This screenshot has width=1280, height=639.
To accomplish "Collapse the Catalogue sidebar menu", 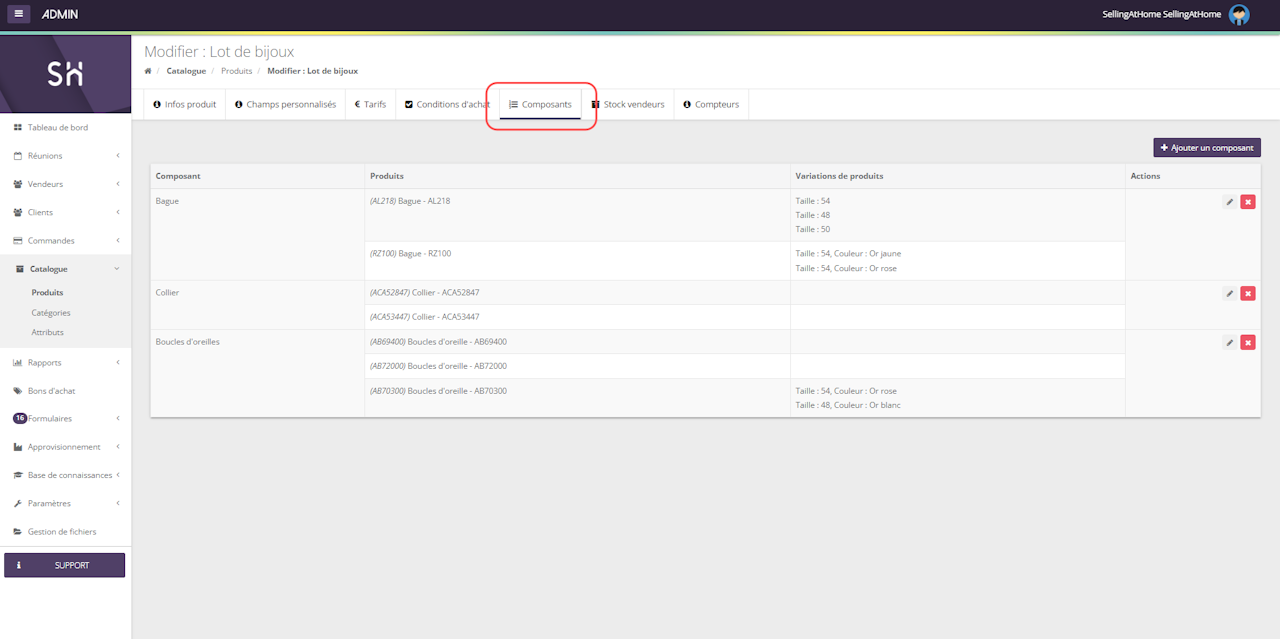I will (x=65, y=269).
